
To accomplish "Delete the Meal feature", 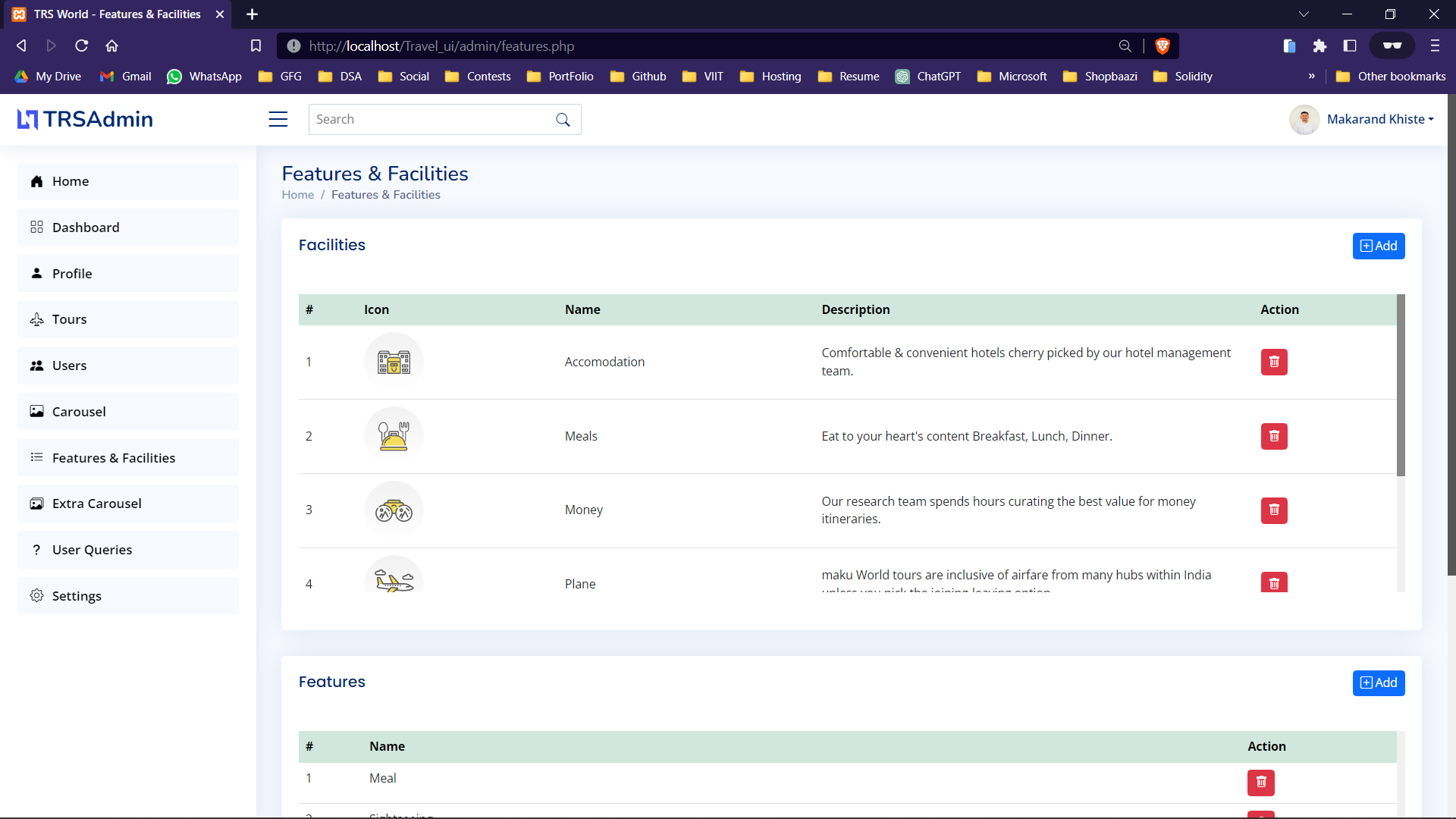I will click(1260, 783).
